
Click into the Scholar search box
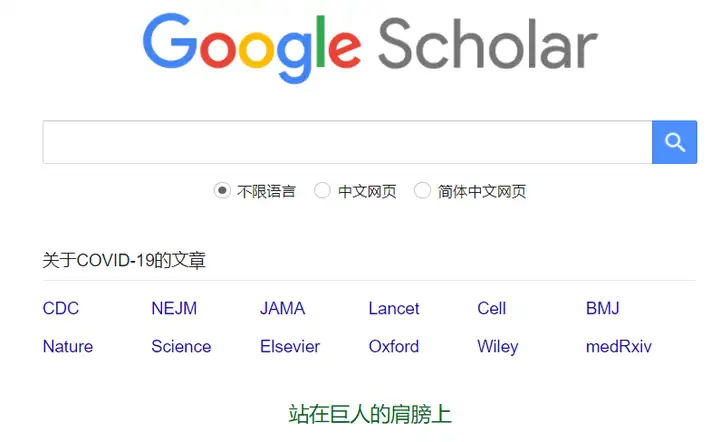pyautogui.click(x=347, y=142)
